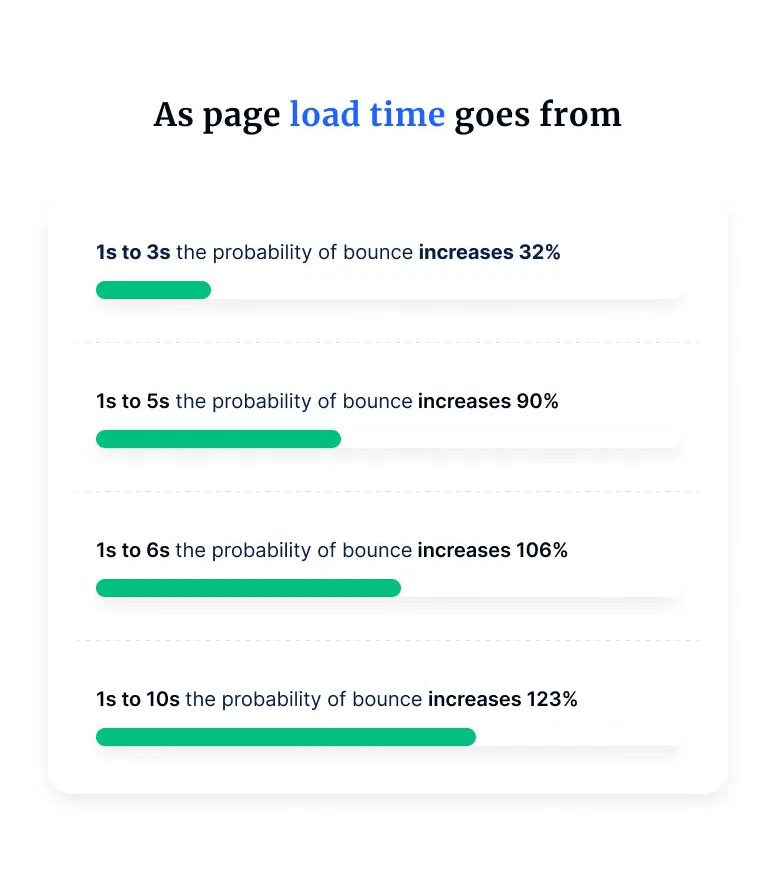Click the "goes from" words in the heading

[537, 115]
